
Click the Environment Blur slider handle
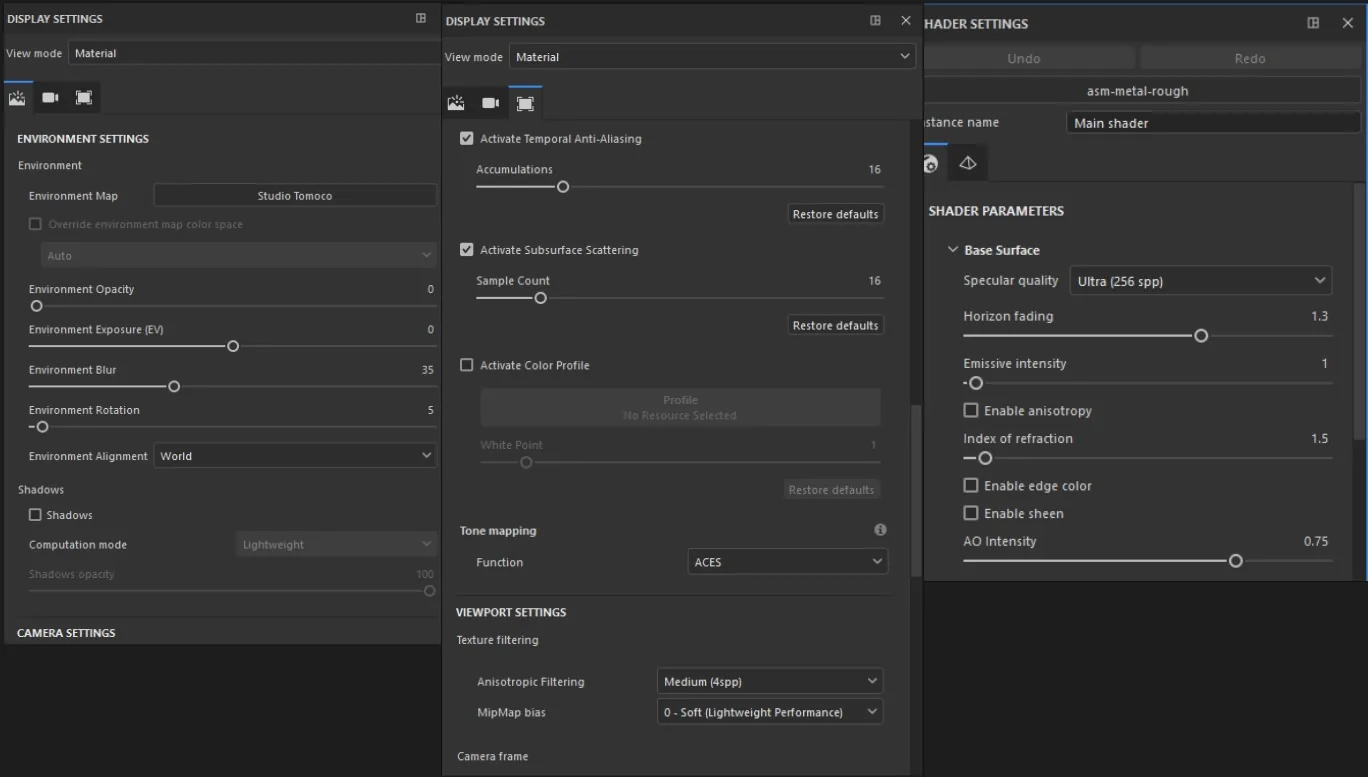coord(174,386)
